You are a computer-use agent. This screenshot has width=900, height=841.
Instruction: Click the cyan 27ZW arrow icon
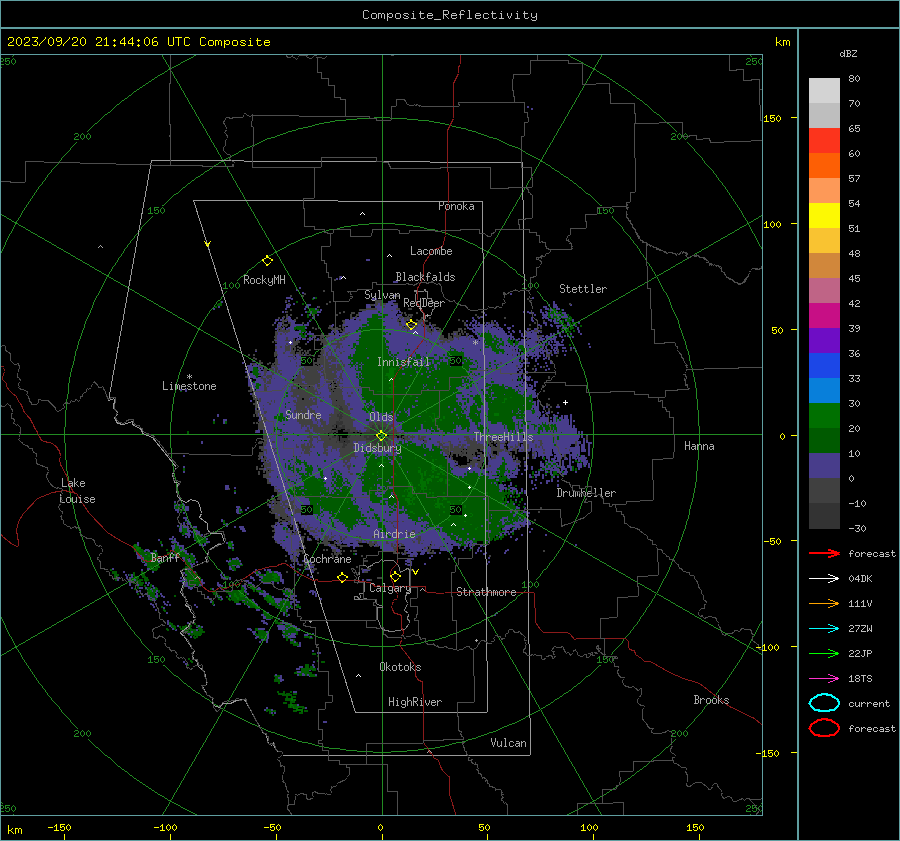coord(824,629)
